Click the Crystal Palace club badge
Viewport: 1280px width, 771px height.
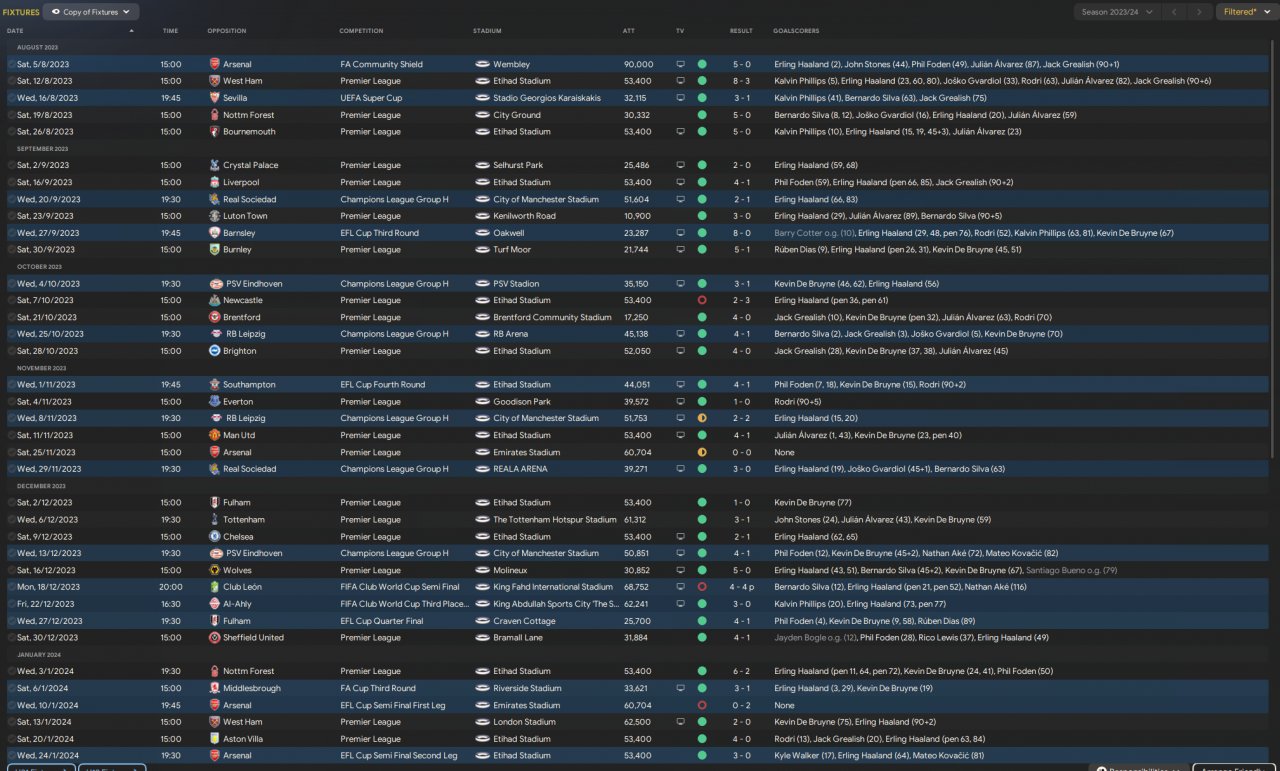point(214,165)
